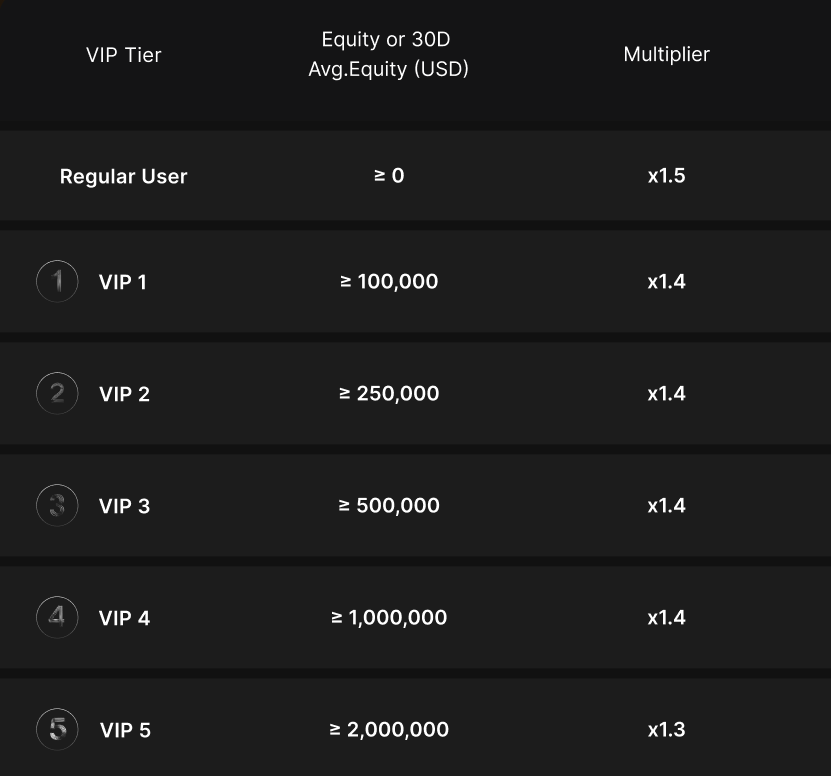The height and width of the screenshot is (776, 831).
Task: Click the x1.3 multiplier for VIP 5
Action: (x=666, y=730)
